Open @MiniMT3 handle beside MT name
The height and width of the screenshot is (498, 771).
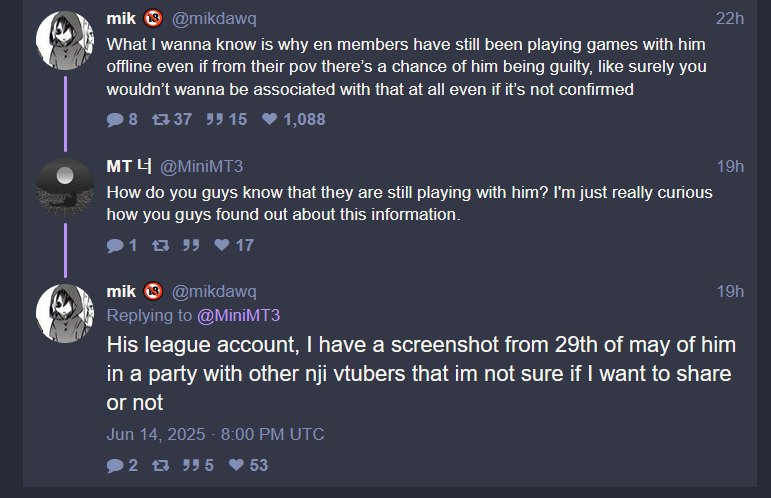pyautogui.click(x=202, y=166)
